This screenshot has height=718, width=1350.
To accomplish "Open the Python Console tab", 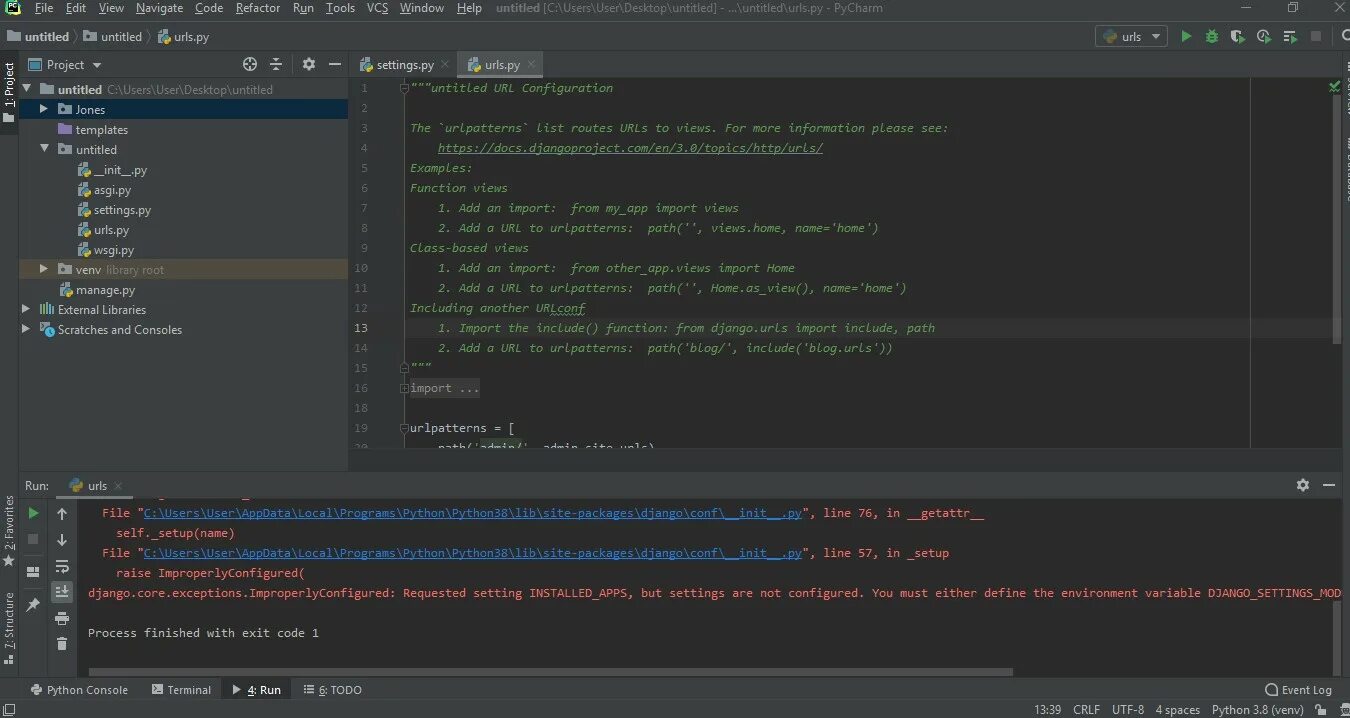I will [78, 690].
